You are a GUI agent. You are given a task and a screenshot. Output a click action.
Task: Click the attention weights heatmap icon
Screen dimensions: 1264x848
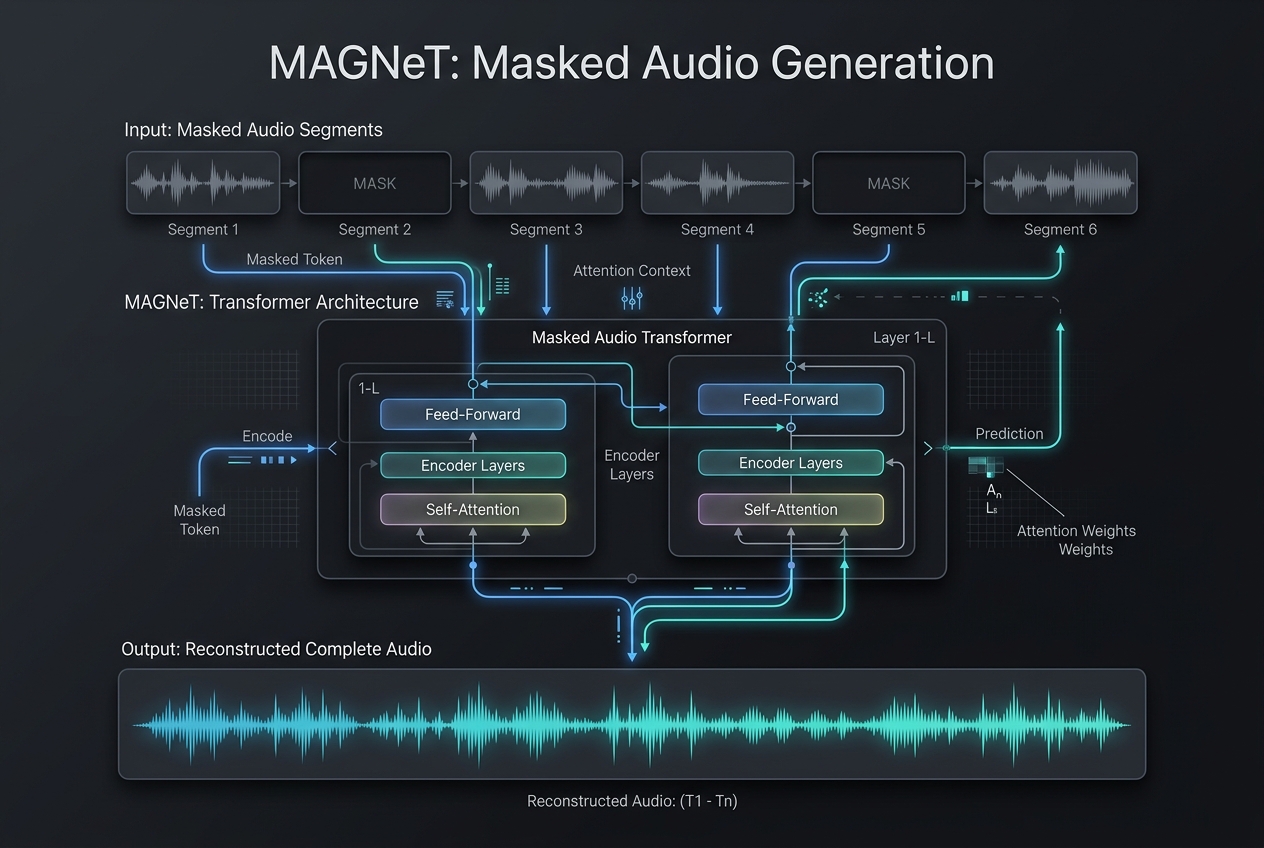point(985,466)
